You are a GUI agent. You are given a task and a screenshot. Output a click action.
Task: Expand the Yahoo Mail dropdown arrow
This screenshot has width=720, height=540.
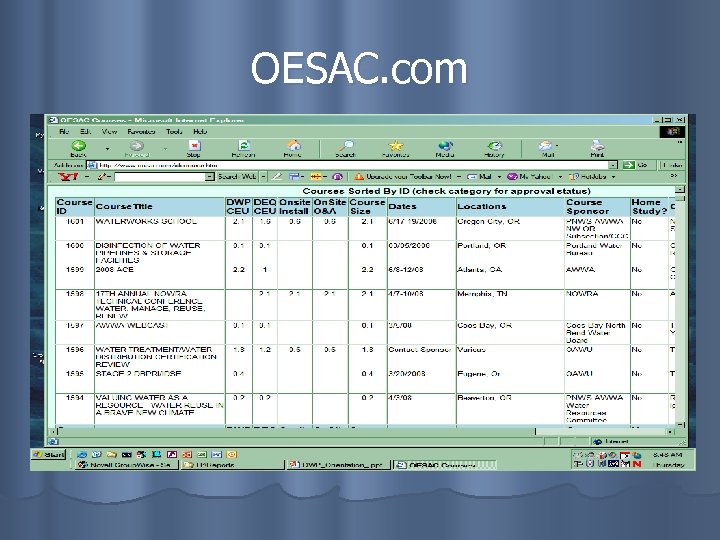coord(499,177)
